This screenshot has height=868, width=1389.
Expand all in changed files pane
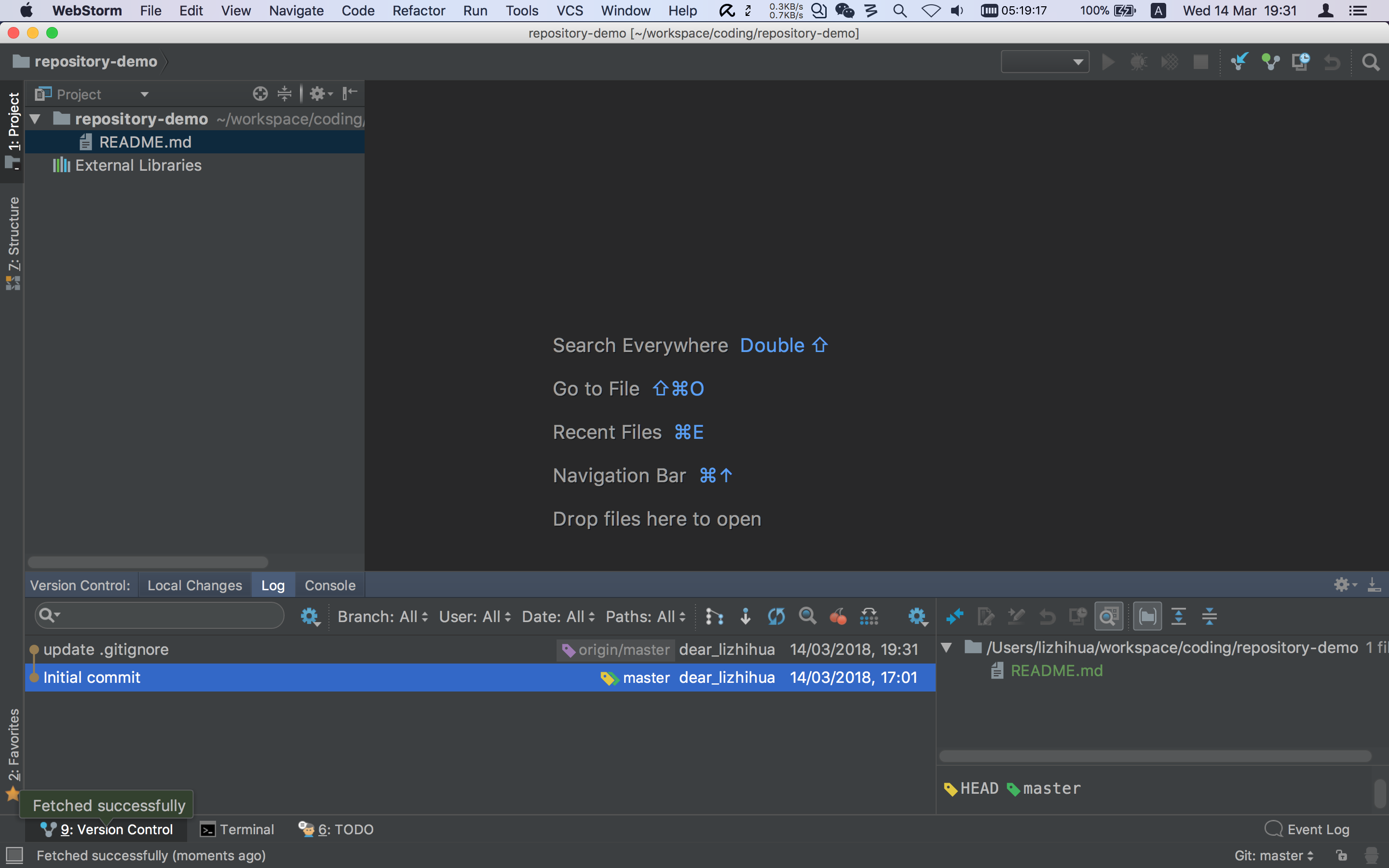click(x=1178, y=617)
